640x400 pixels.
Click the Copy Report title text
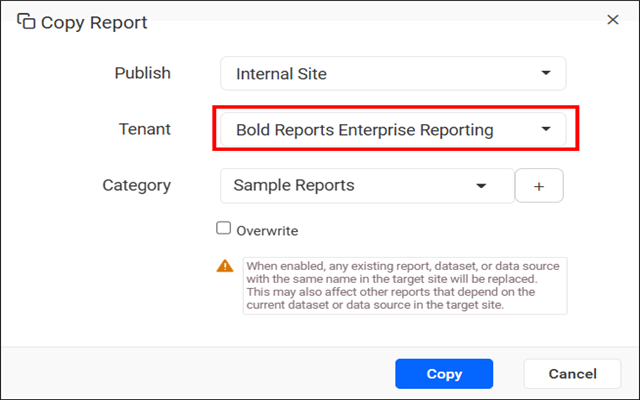click(x=94, y=22)
